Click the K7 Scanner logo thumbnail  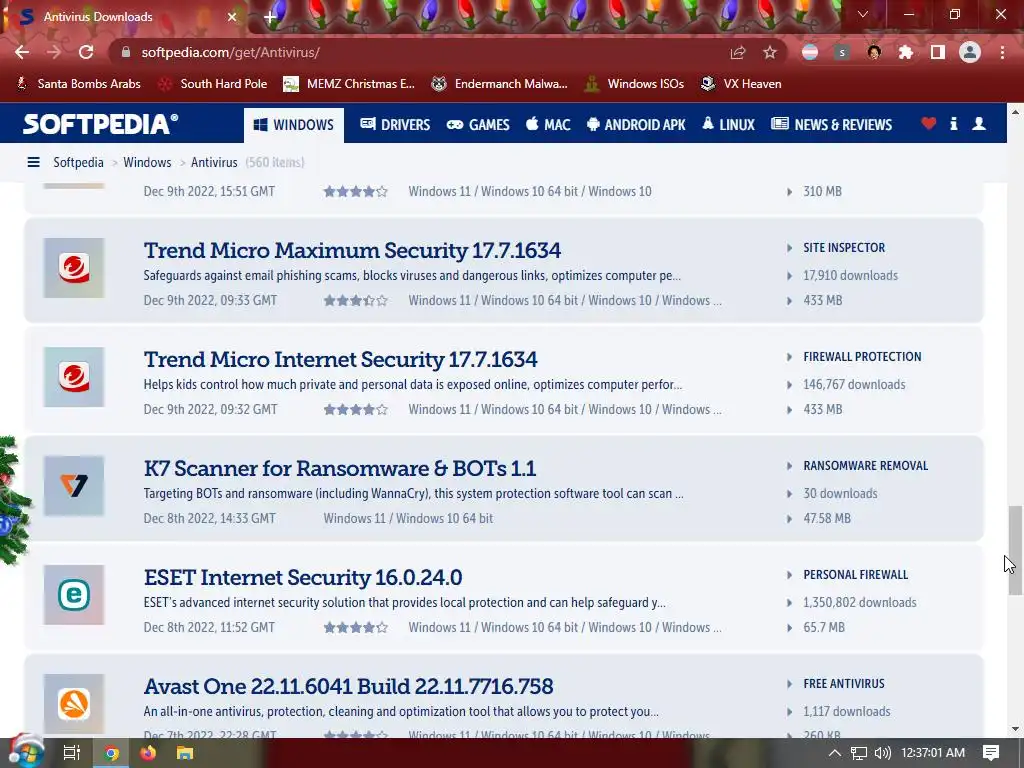74,486
